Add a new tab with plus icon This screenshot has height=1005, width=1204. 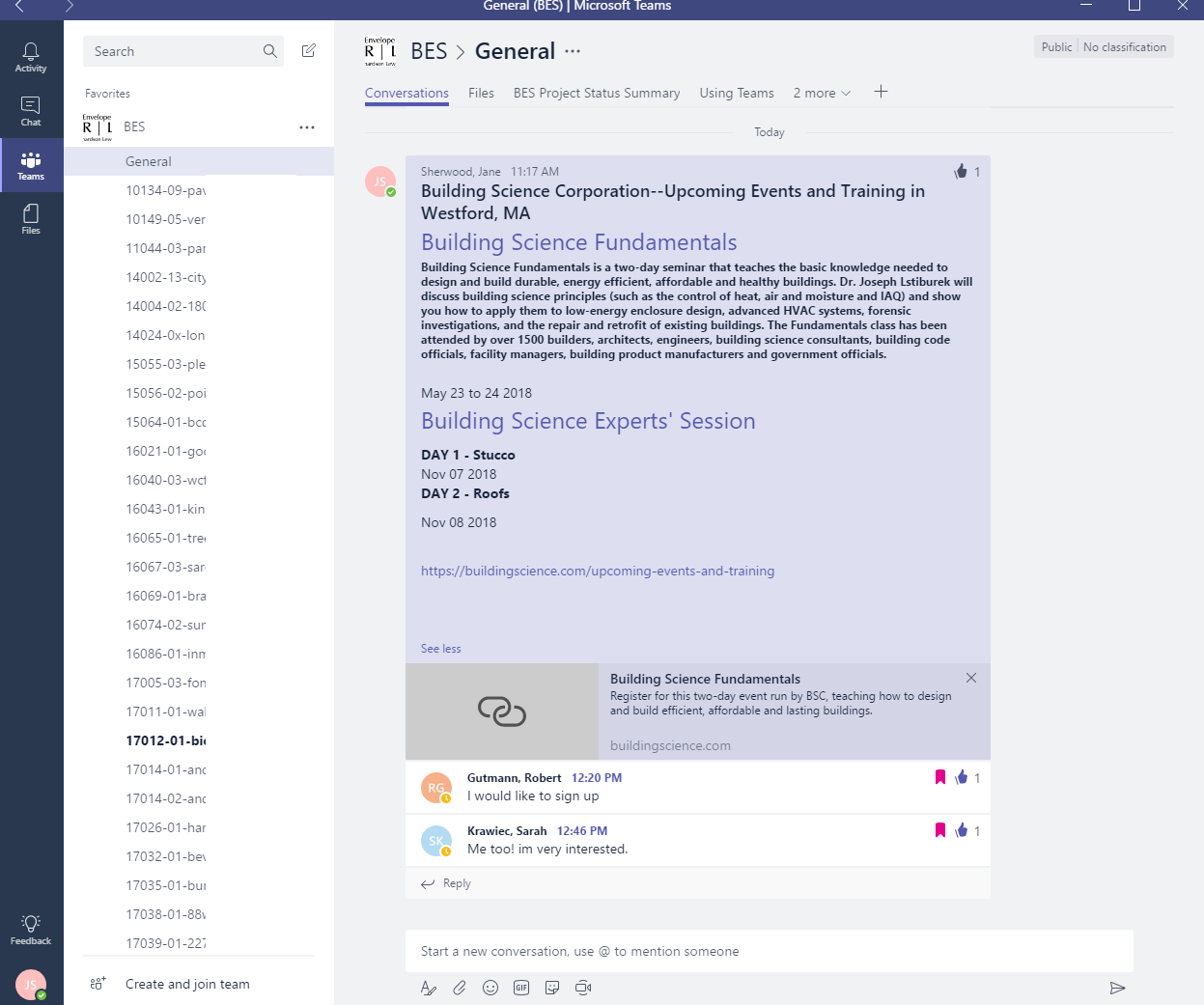881,92
